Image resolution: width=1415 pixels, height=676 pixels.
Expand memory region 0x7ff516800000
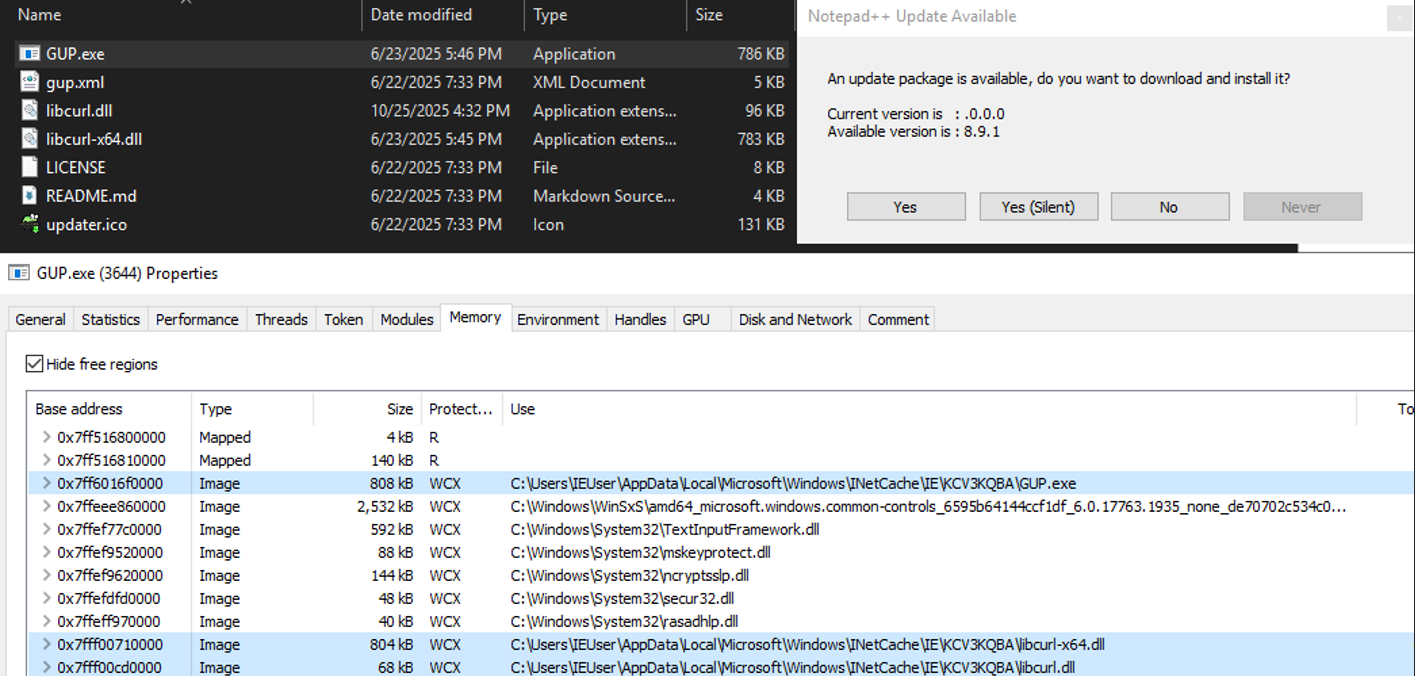[x=46, y=437]
